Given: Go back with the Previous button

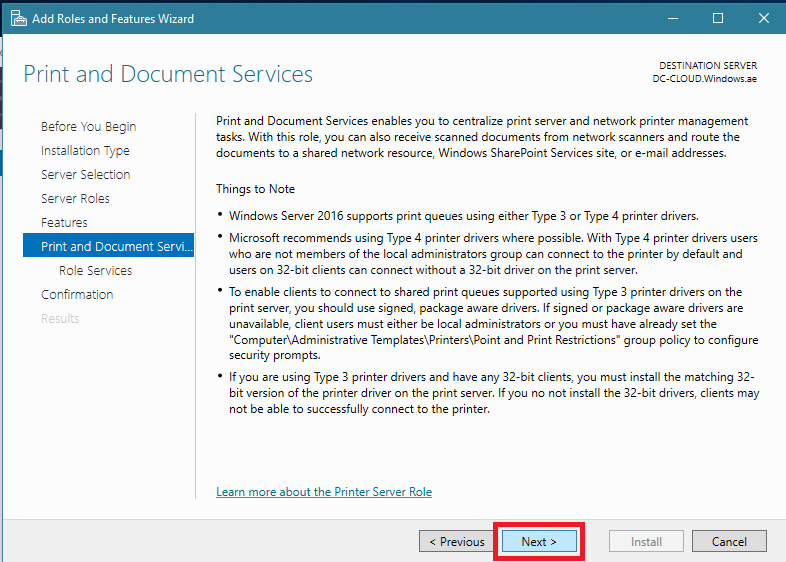Looking at the screenshot, I should pos(457,541).
